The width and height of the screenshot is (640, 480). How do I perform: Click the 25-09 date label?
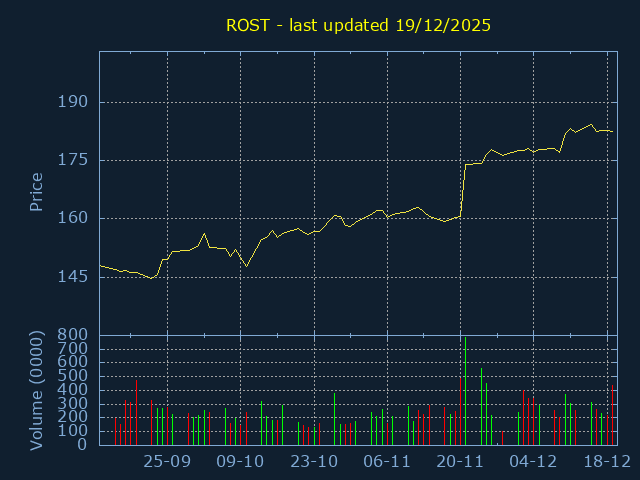167,462
